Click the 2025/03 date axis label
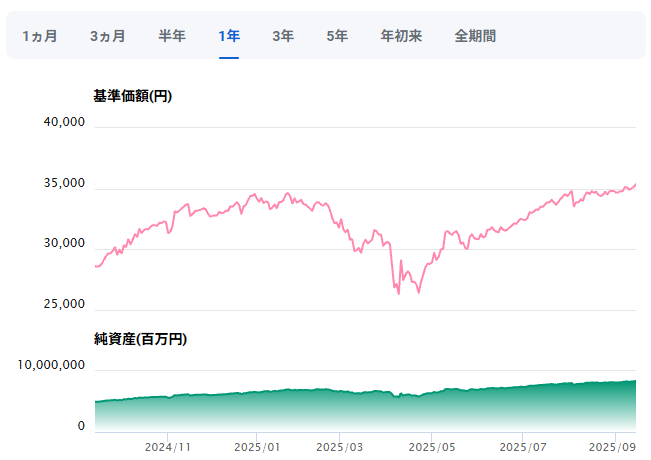Viewport: 651px width, 460px height. click(x=340, y=446)
